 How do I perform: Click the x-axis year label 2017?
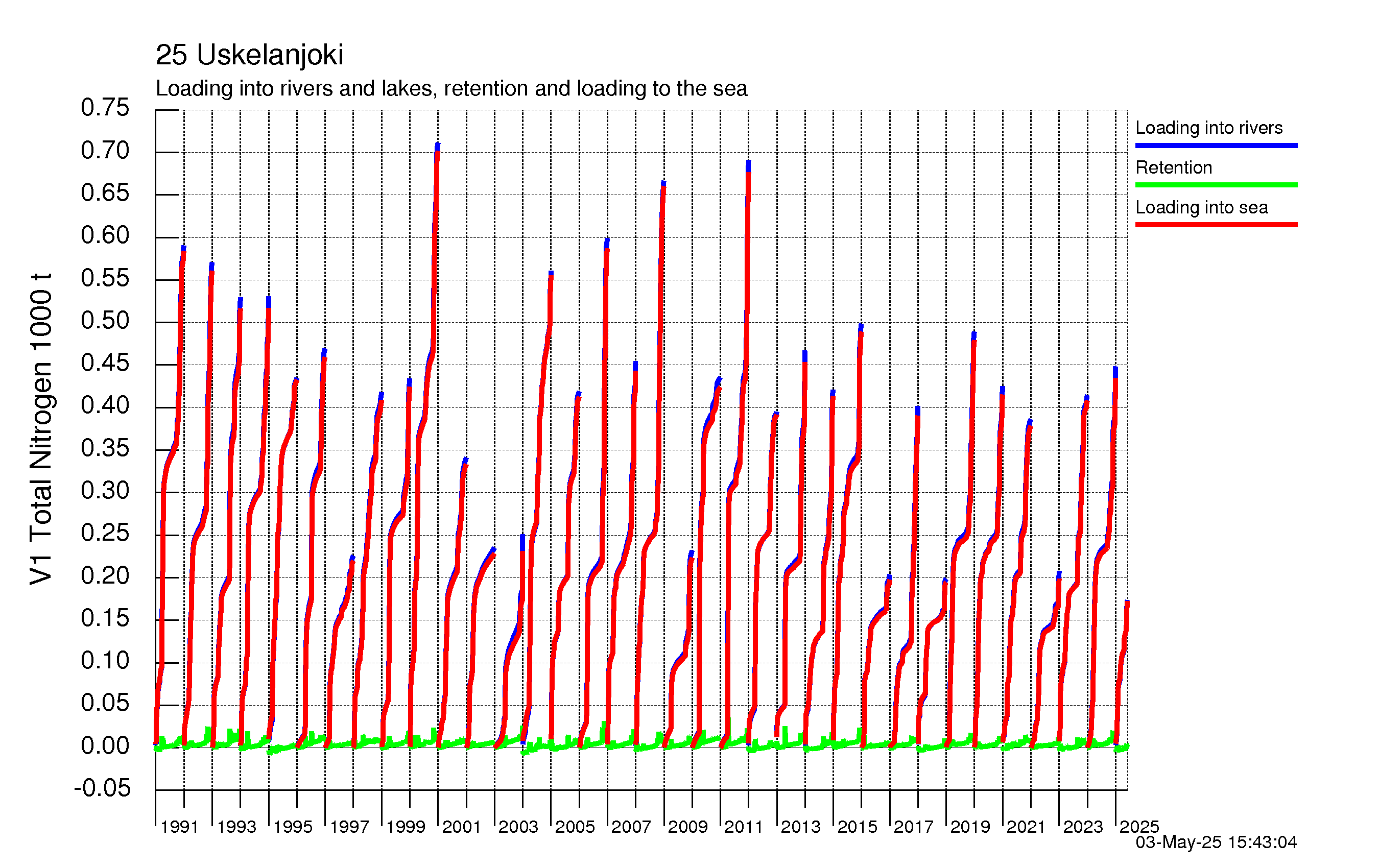coord(913,827)
